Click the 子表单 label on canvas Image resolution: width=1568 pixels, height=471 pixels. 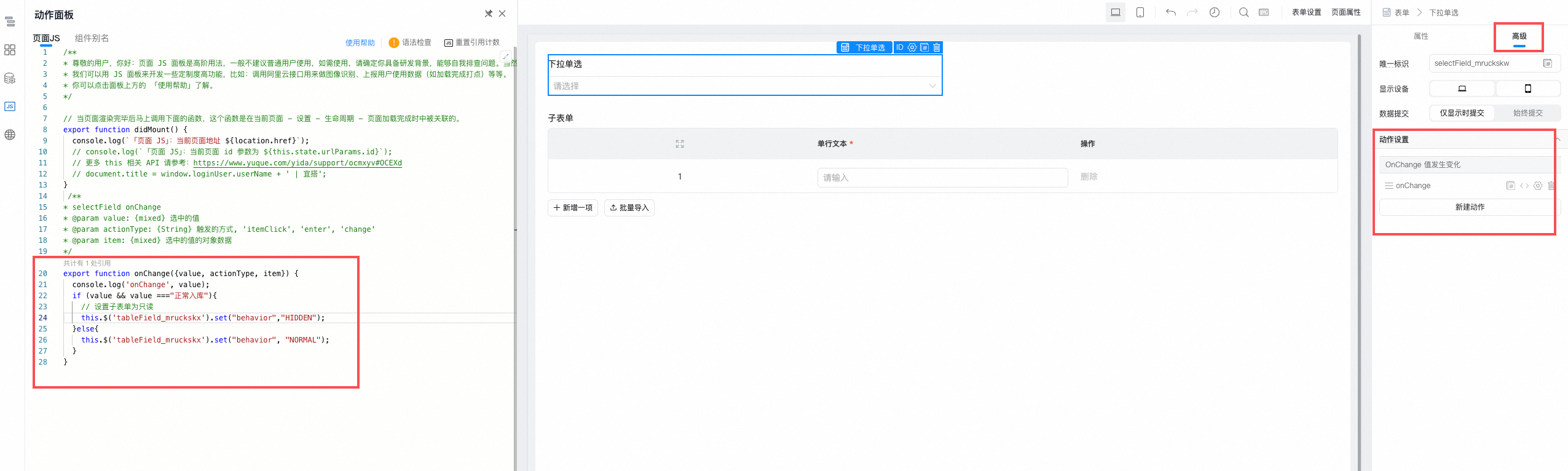coord(561,118)
